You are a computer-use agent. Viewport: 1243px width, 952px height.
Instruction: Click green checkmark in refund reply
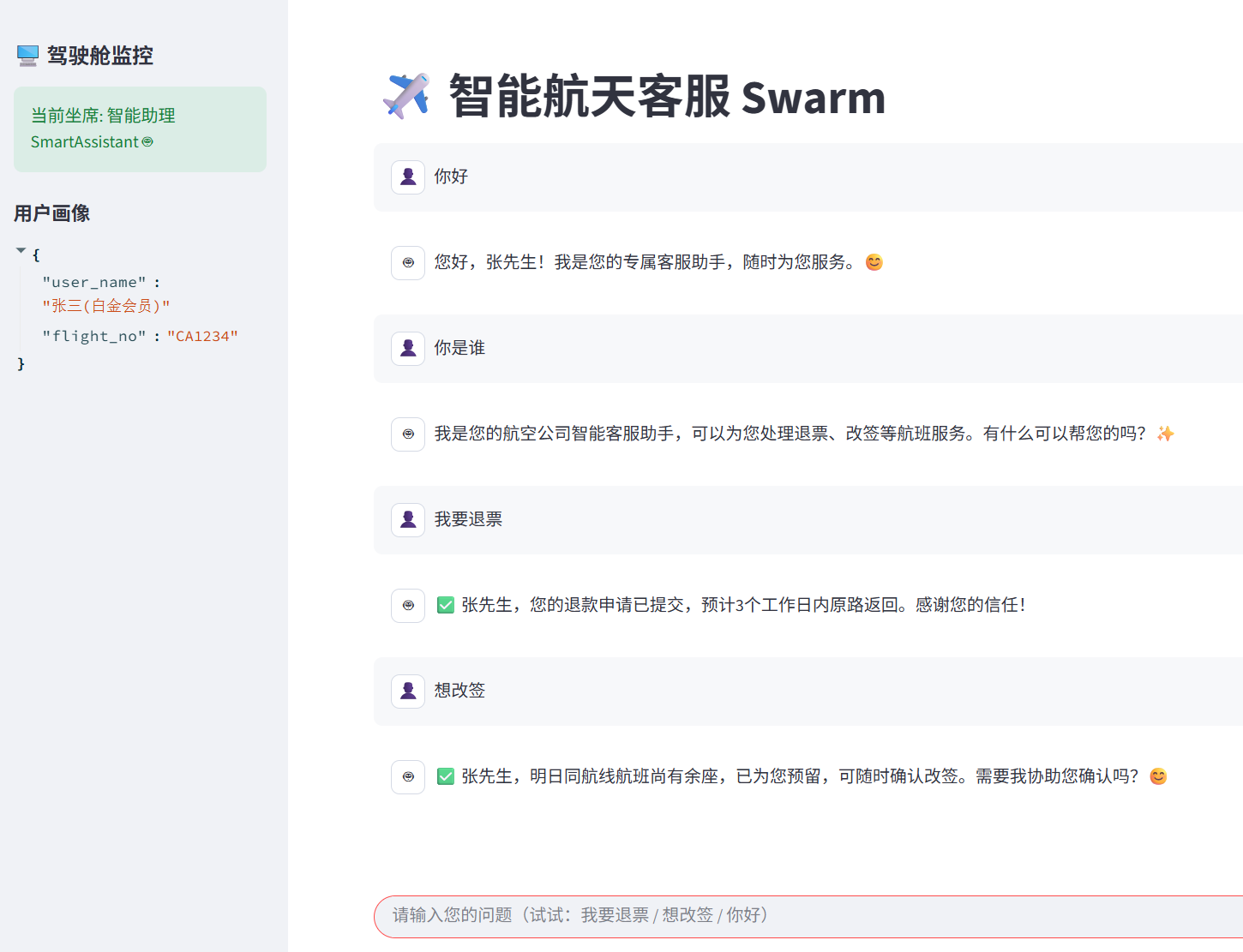[446, 605]
